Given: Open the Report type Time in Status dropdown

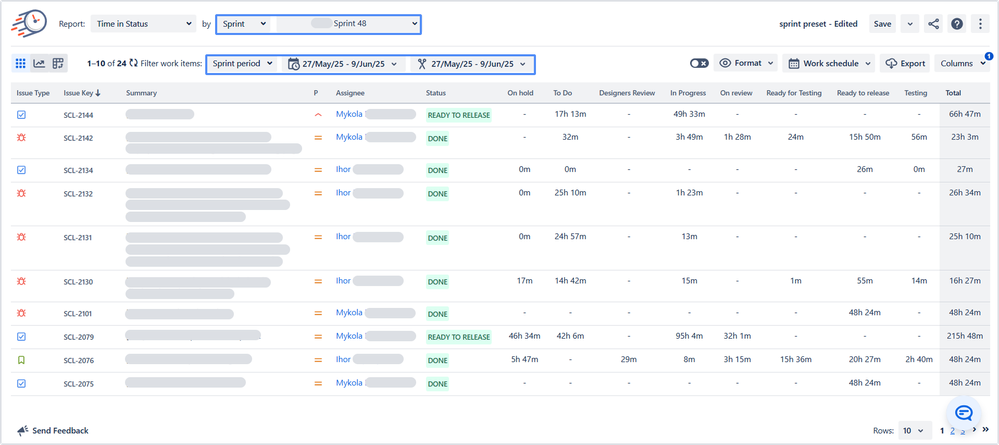Looking at the screenshot, I should pos(143,24).
